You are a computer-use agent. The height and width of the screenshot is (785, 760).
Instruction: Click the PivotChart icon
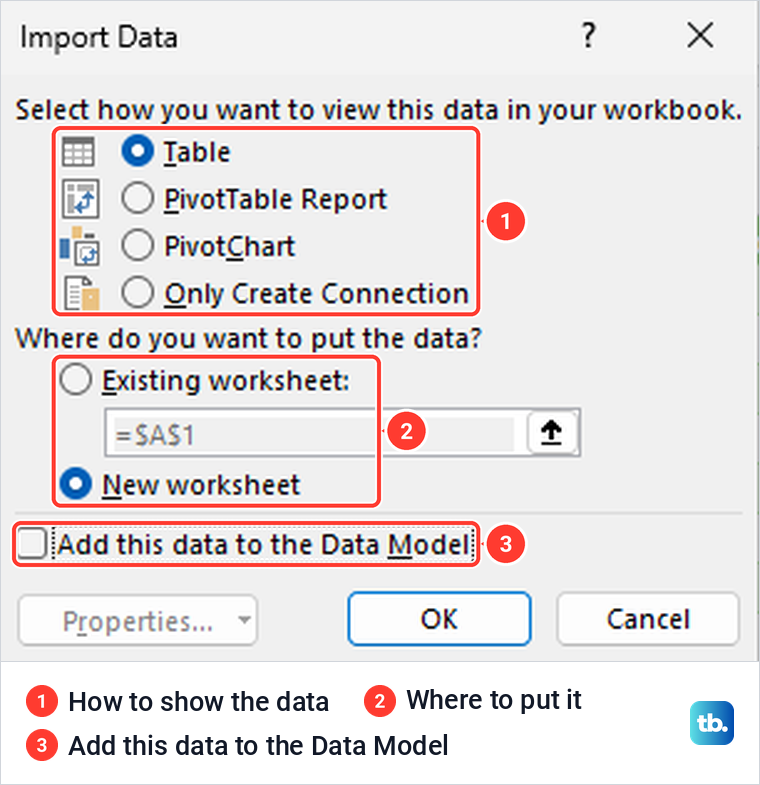tap(80, 246)
